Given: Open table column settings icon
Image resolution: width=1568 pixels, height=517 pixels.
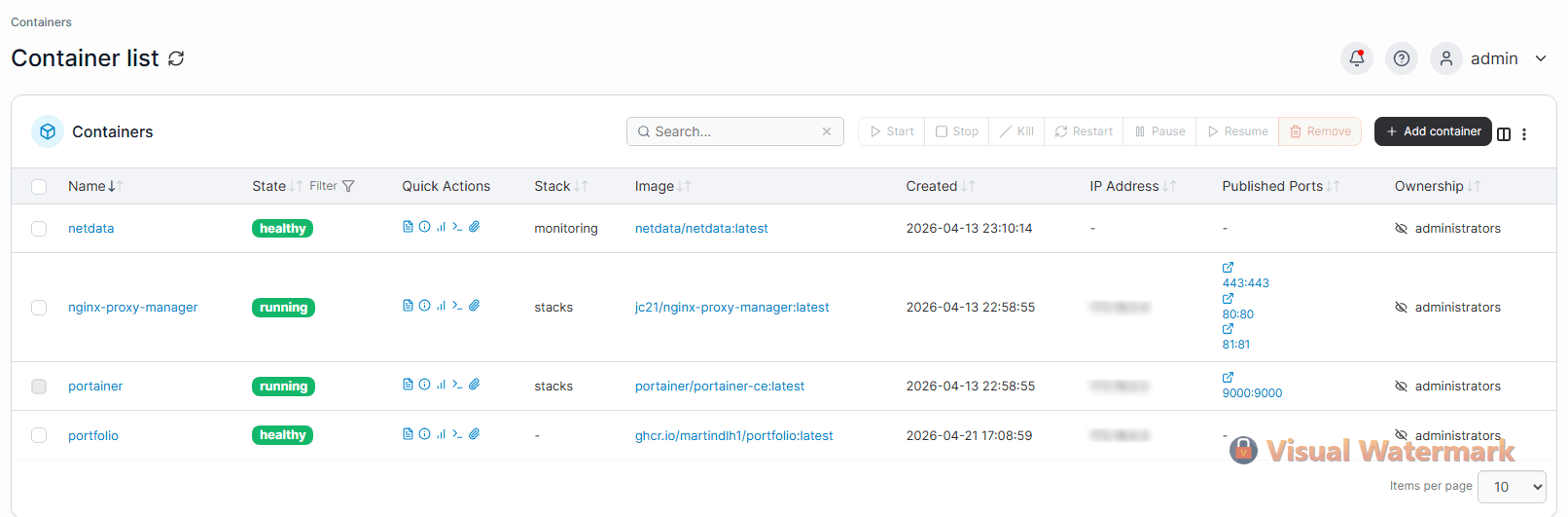Looking at the screenshot, I should click(x=1504, y=134).
